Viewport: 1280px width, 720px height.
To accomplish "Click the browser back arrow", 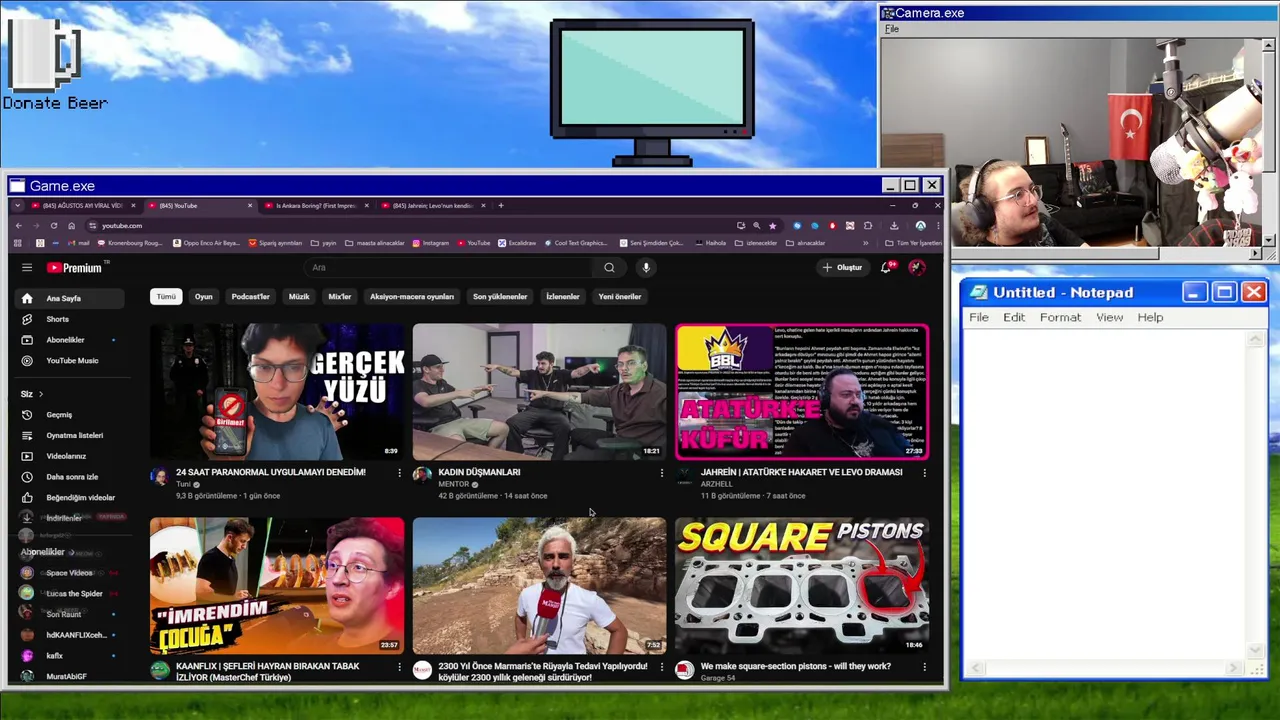I will pyautogui.click(x=19, y=226).
